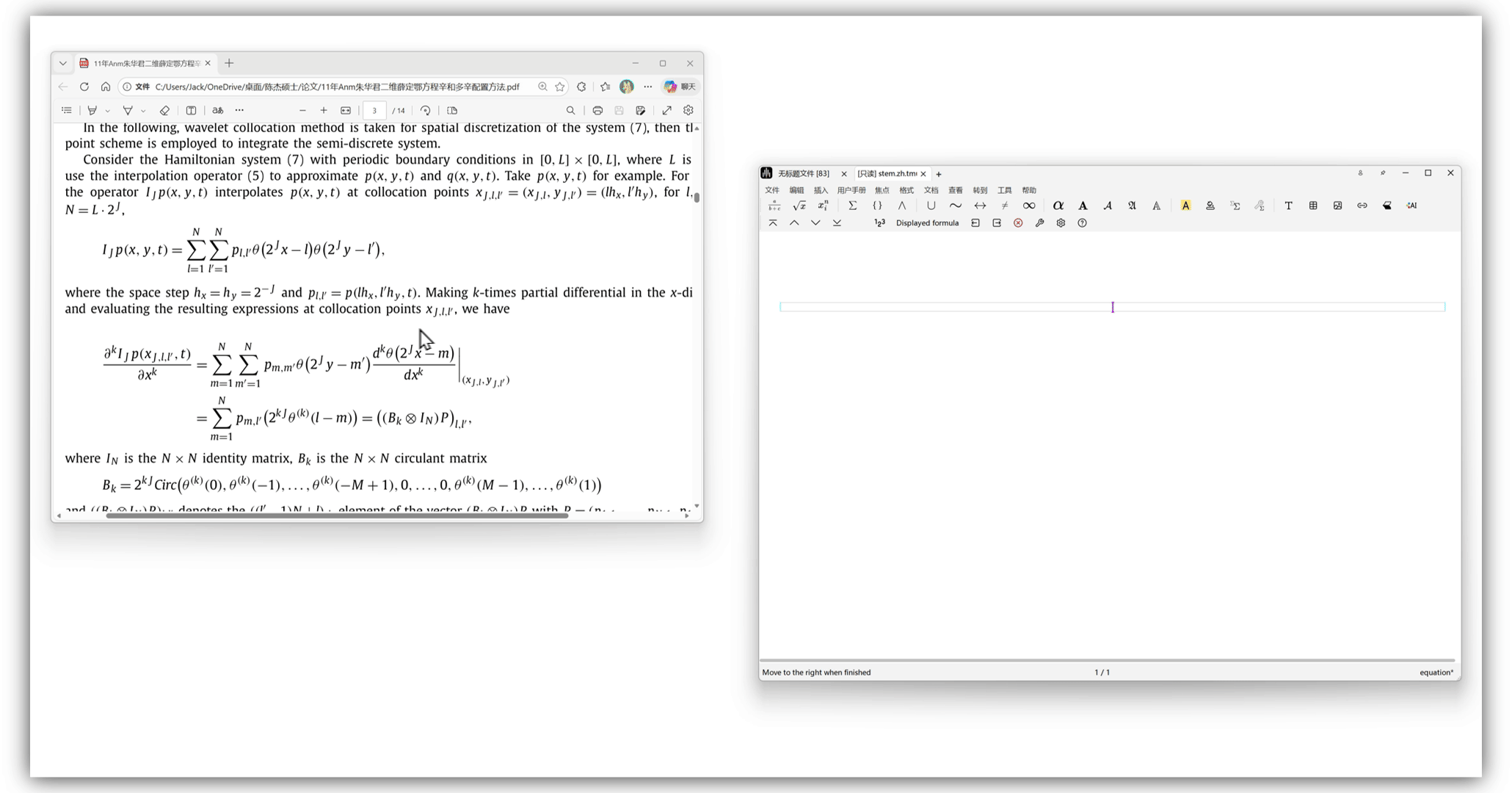Insert a fraction from the math toolbar
The image size is (1512, 793).
(774, 206)
